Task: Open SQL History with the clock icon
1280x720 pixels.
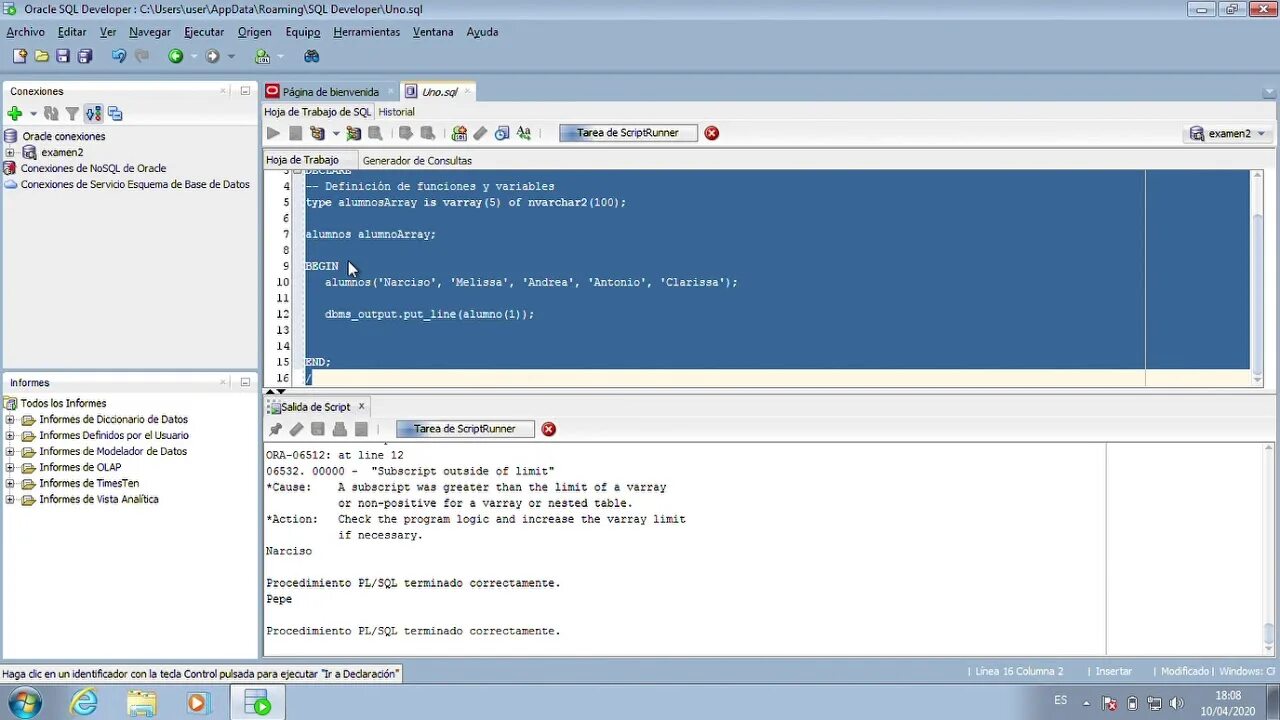Action: tap(502, 133)
